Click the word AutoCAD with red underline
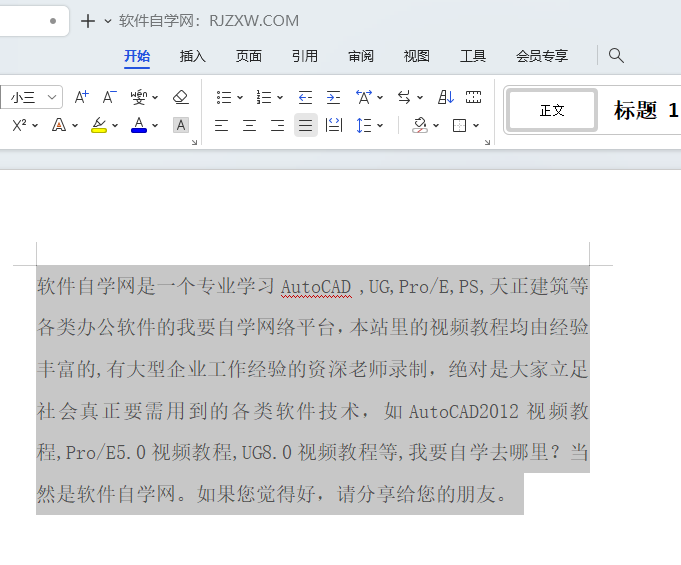The width and height of the screenshot is (681, 565). pyautogui.click(x=316, y=287)
